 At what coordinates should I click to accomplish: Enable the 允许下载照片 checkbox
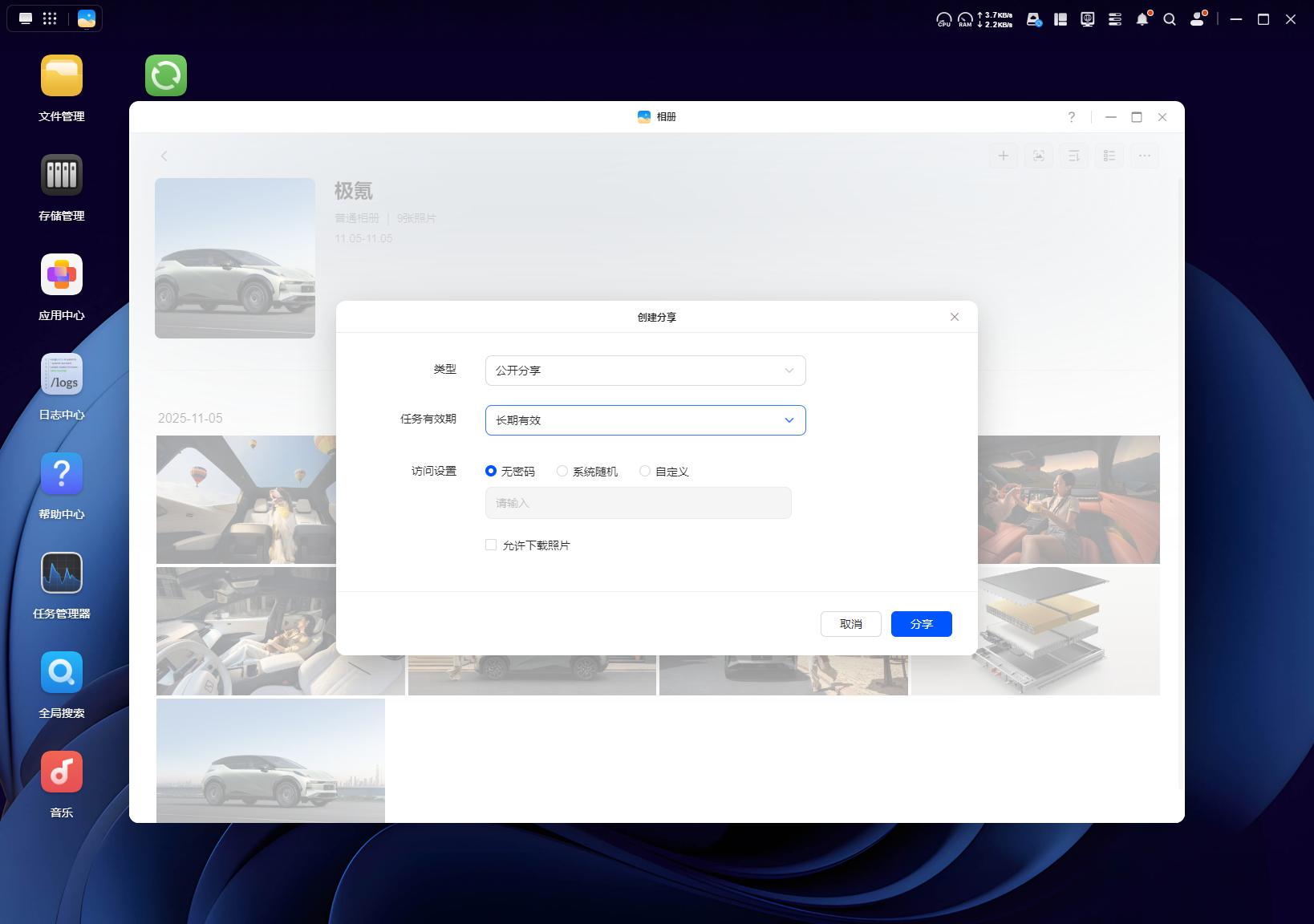point(491,545)
